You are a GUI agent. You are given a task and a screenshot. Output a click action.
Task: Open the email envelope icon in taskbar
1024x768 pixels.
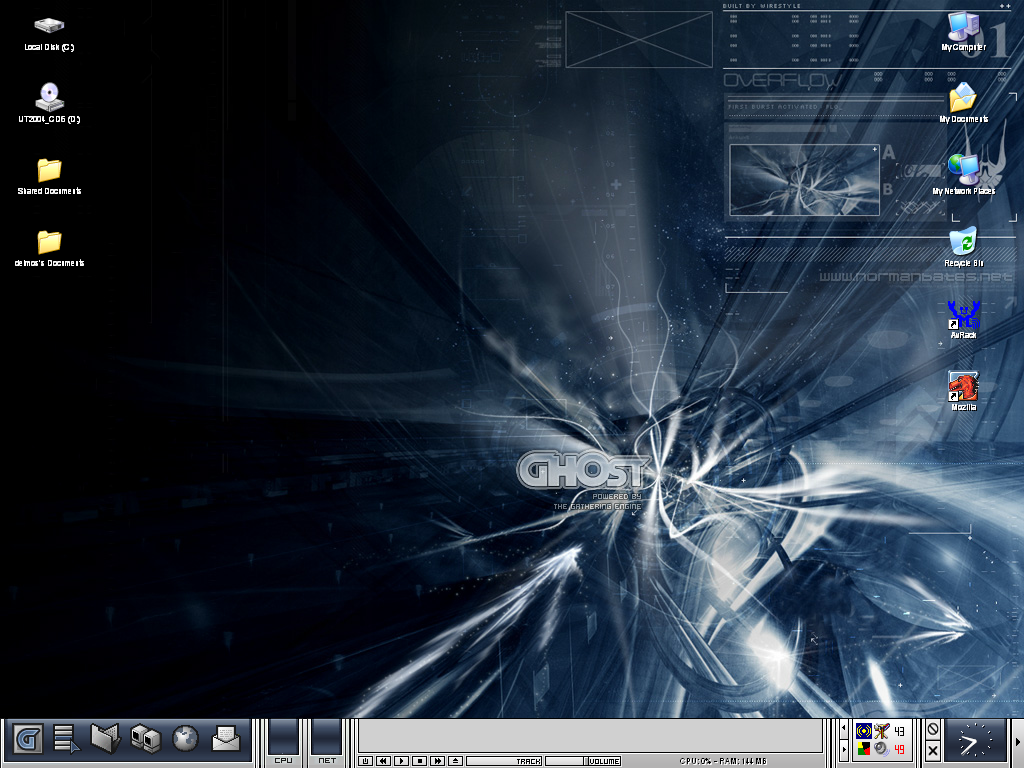pyautogui.click(x=226, y=740)
